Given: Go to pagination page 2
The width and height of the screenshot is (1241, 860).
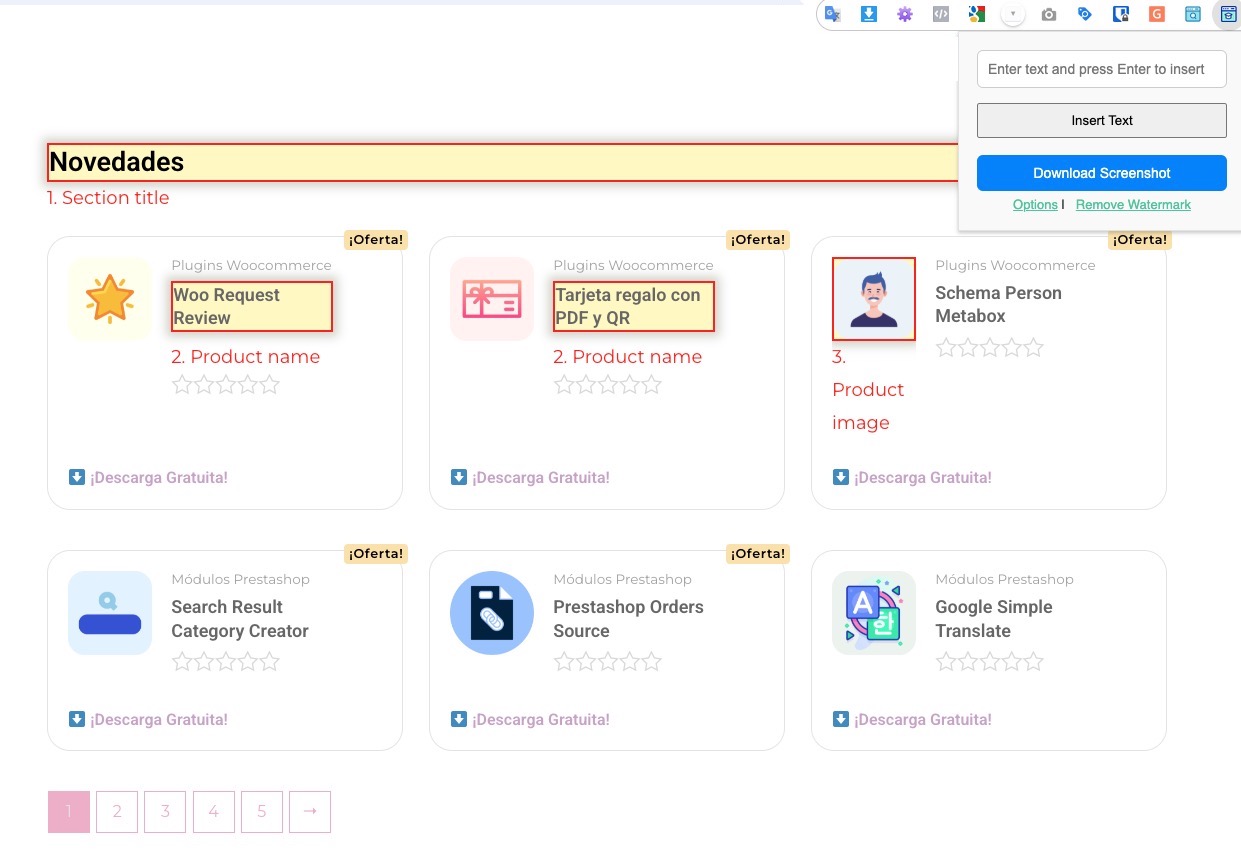Looking at the screenshot, I should (117, 812).
